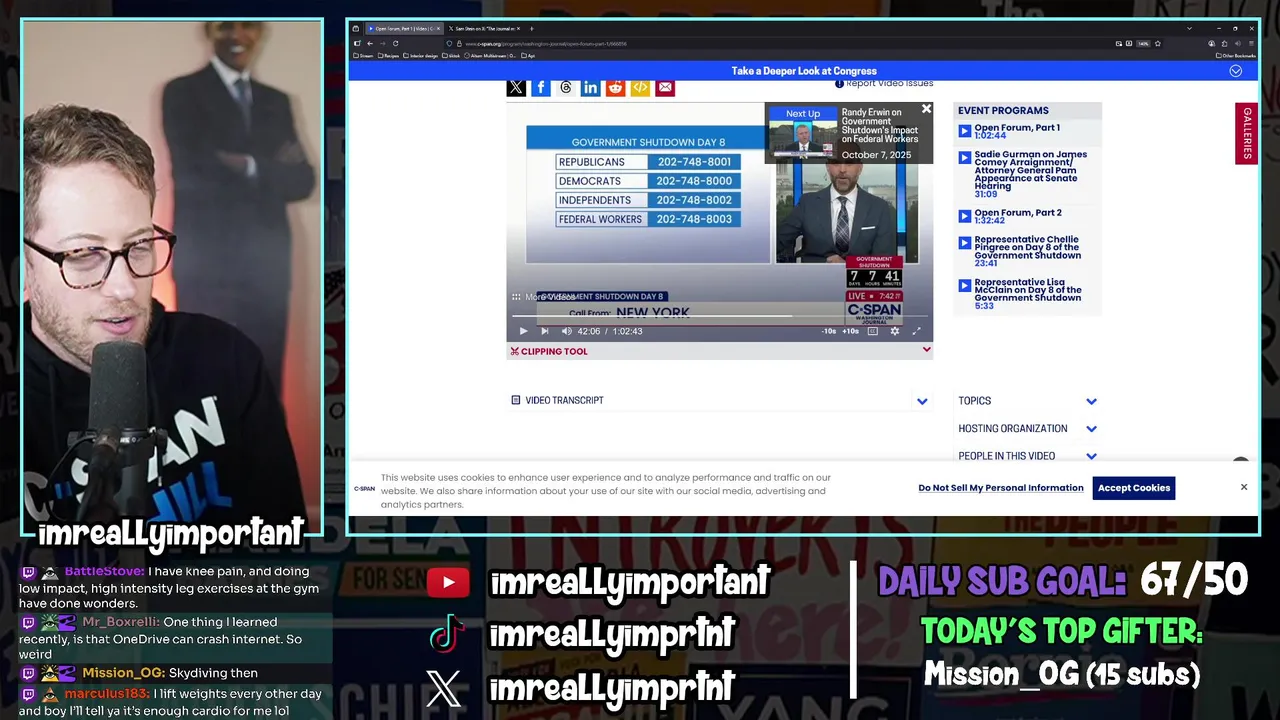
Task: Open the More Videos grid
Action: coord(544,297)
